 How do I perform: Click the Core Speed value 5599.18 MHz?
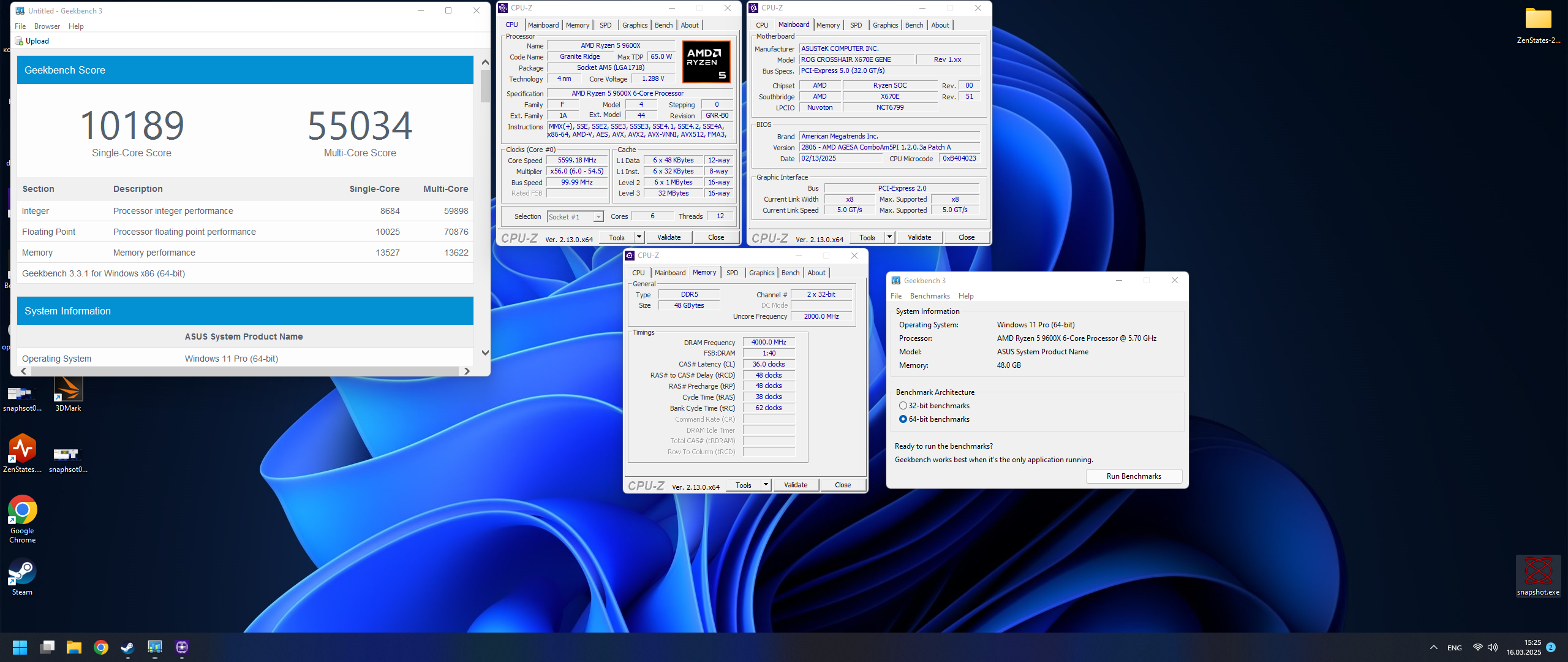(577, 161)
